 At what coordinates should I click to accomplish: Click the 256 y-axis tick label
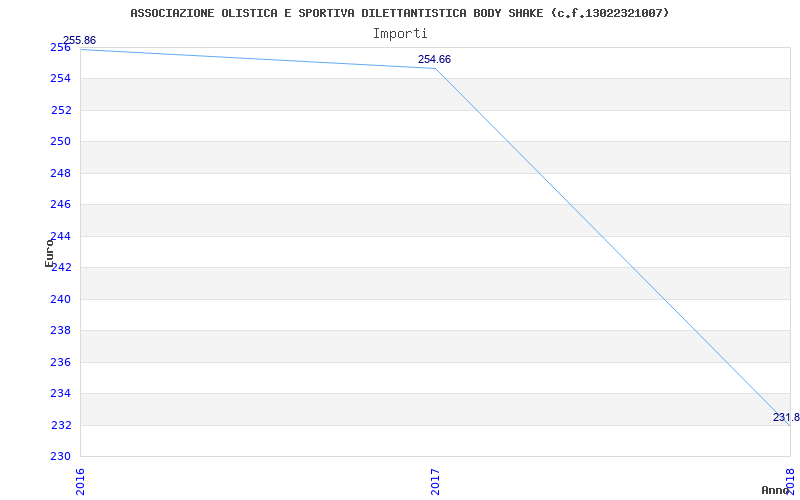click(60, 47)
